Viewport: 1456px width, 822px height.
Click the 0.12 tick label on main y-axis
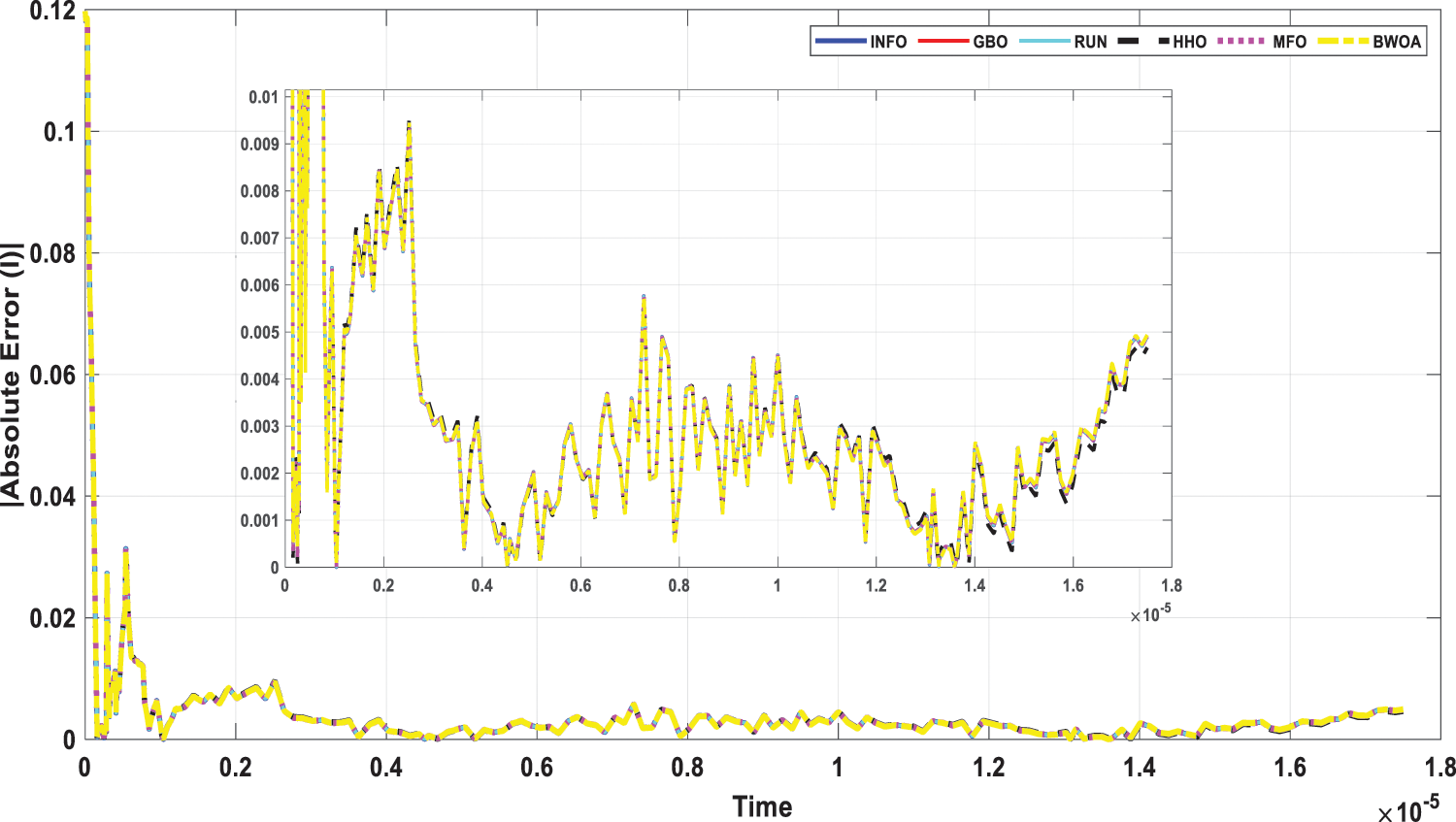click(x=52, y=12)
